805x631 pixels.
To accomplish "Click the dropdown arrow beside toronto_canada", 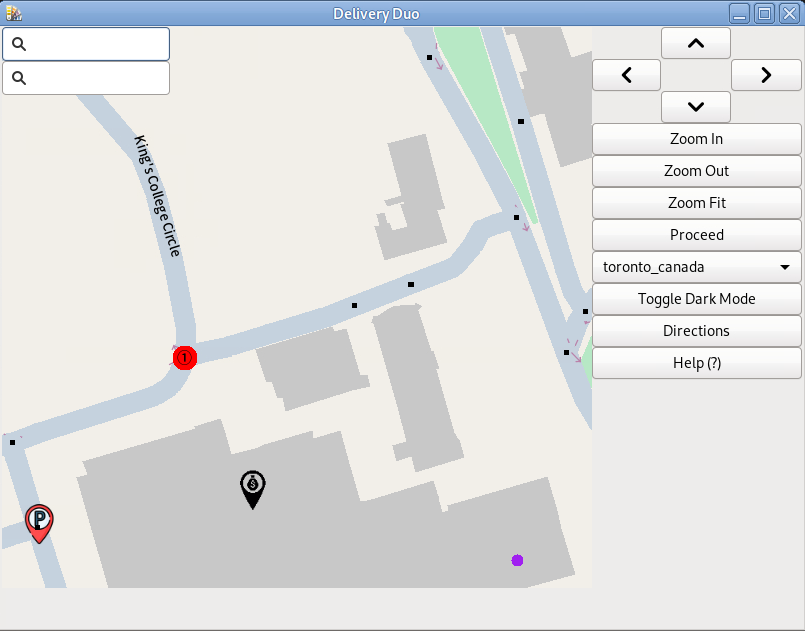I will pos(785,267).
